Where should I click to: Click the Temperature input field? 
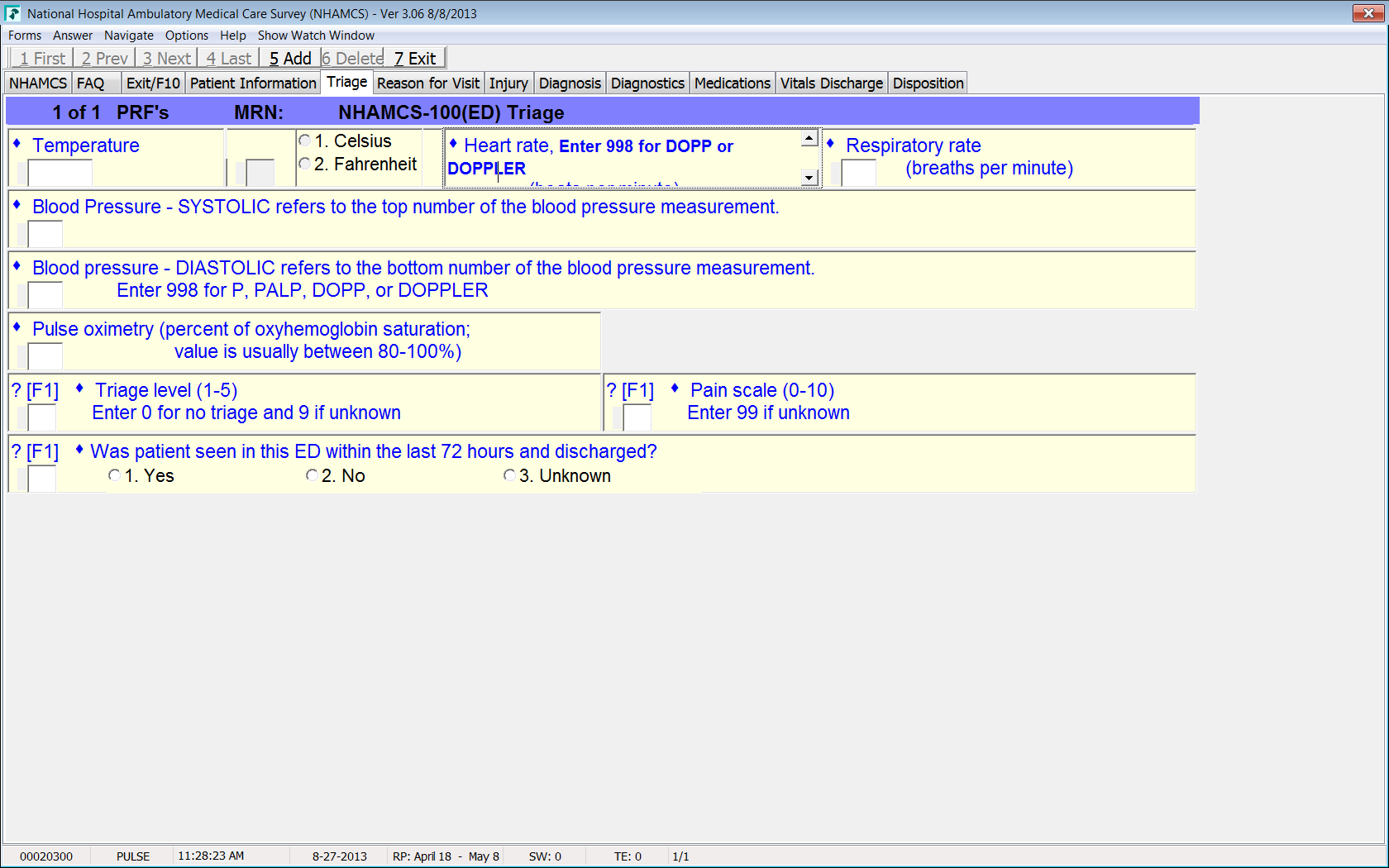coord(60,173)
